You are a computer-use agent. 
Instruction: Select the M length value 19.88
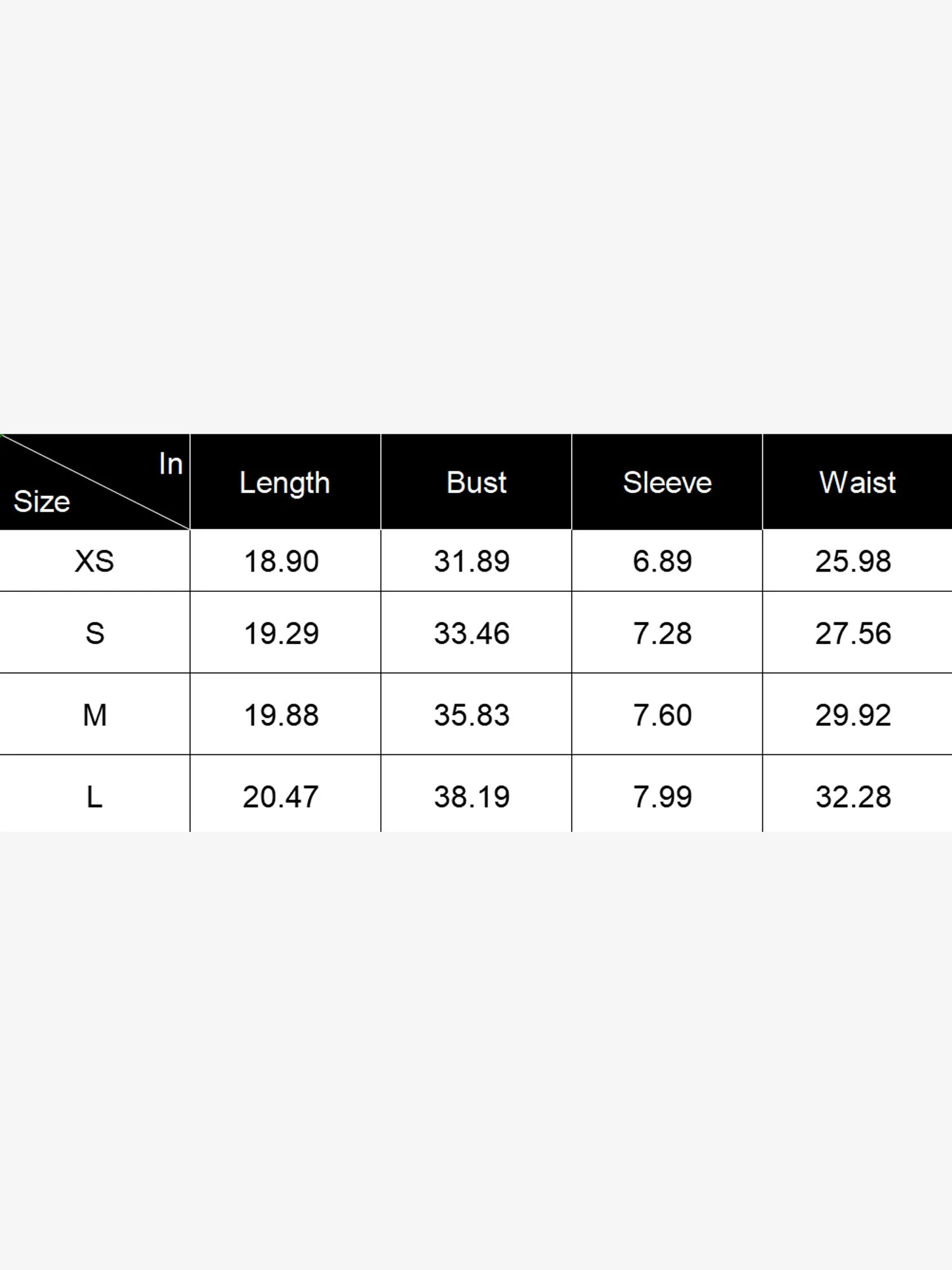point(281,715)
